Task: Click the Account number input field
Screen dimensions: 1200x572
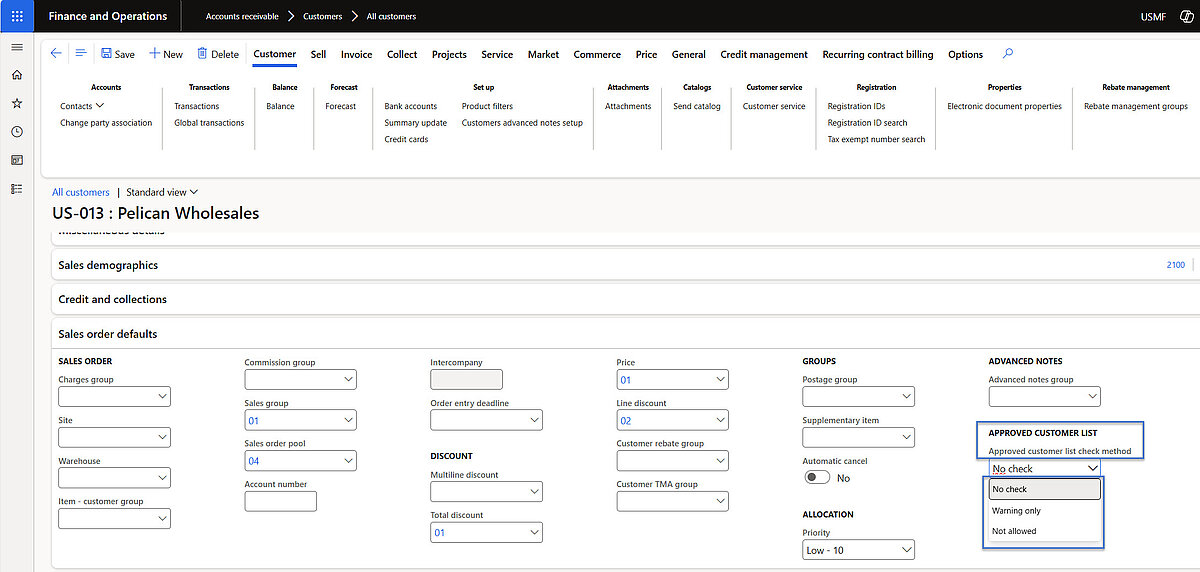Action: [280, 501]
